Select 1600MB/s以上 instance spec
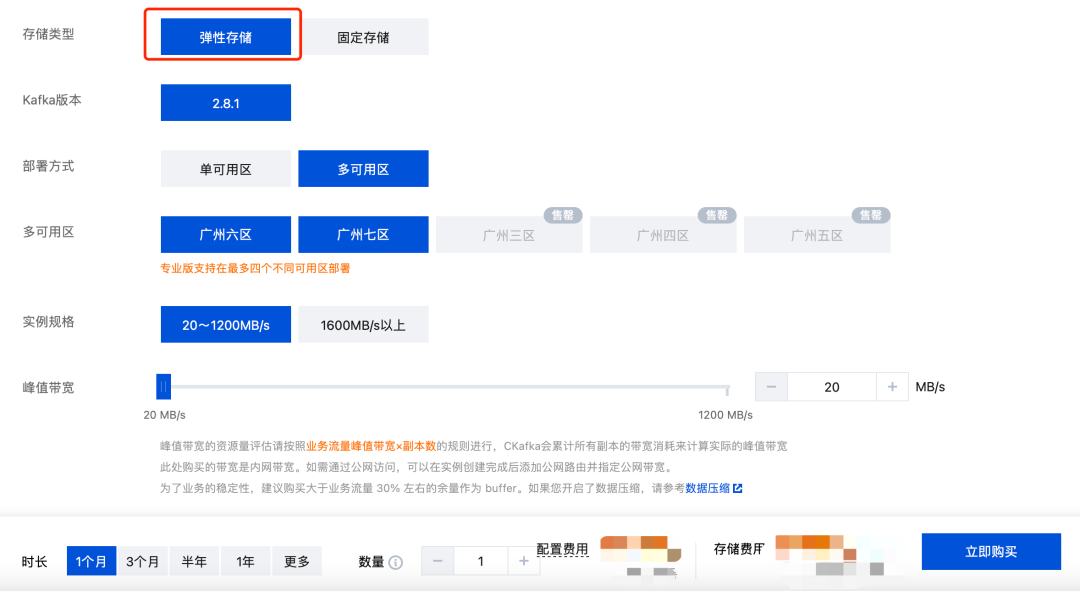1080x591 pixels. pos(363,324)
